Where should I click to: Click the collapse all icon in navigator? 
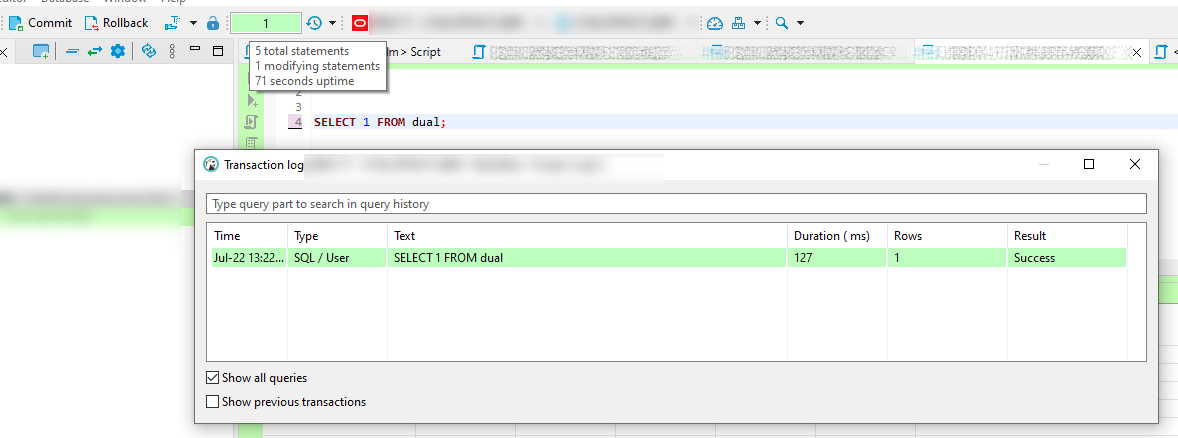pyautogui.click(x=72, y=51)
